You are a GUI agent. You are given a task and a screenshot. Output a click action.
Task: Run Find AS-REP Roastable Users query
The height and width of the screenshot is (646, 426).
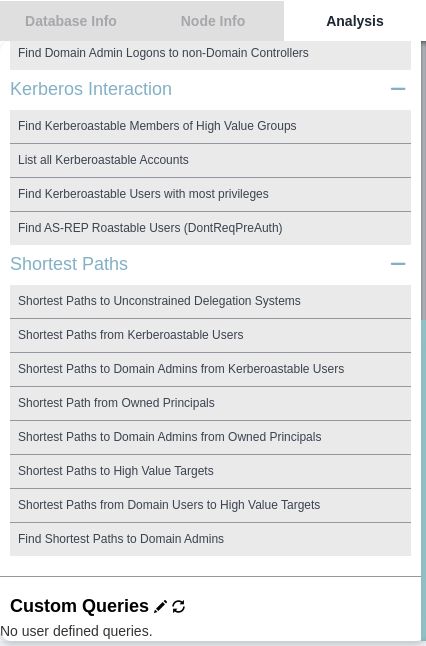tap(210, 228)
